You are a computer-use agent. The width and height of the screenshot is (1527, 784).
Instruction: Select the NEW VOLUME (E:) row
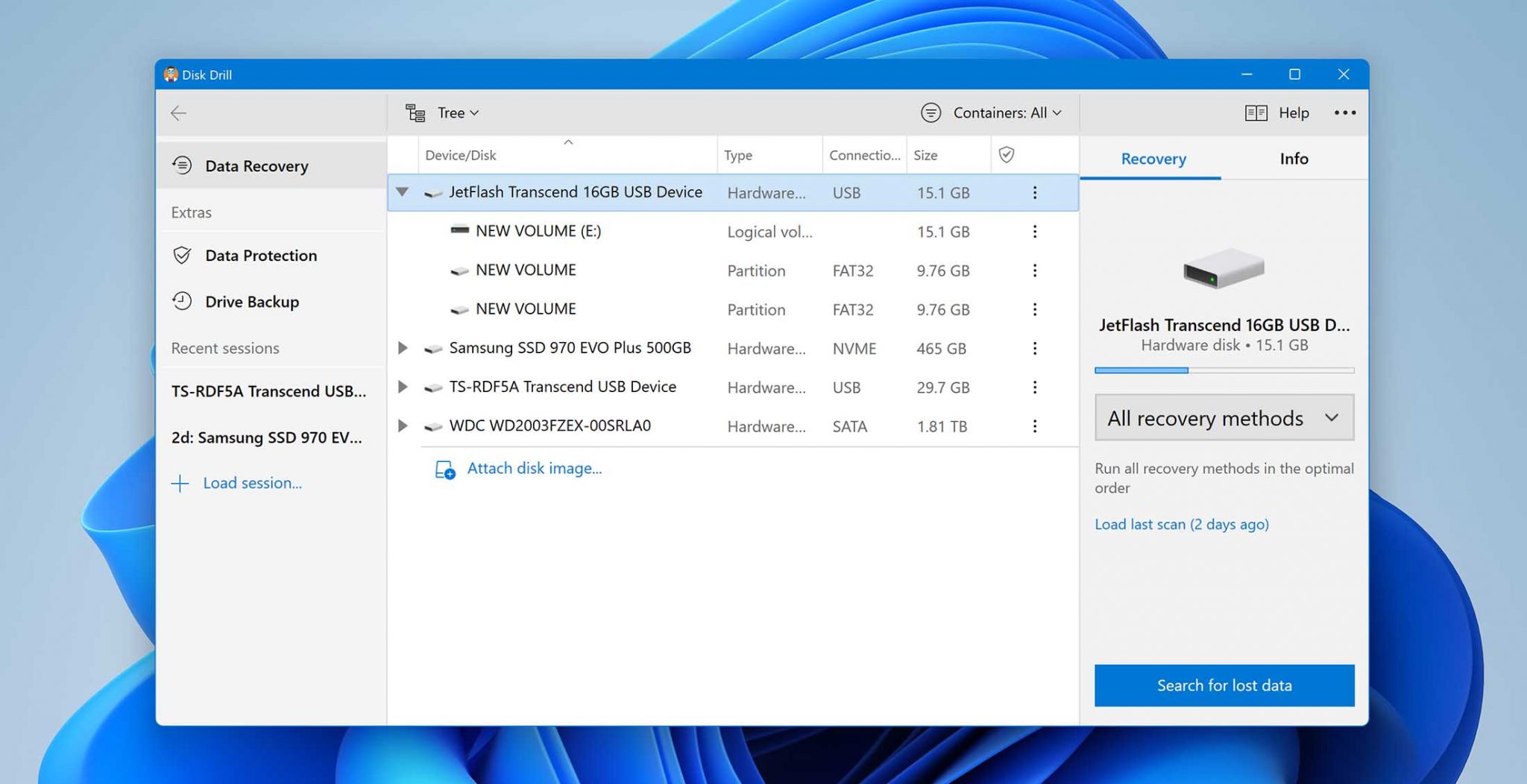733,232
